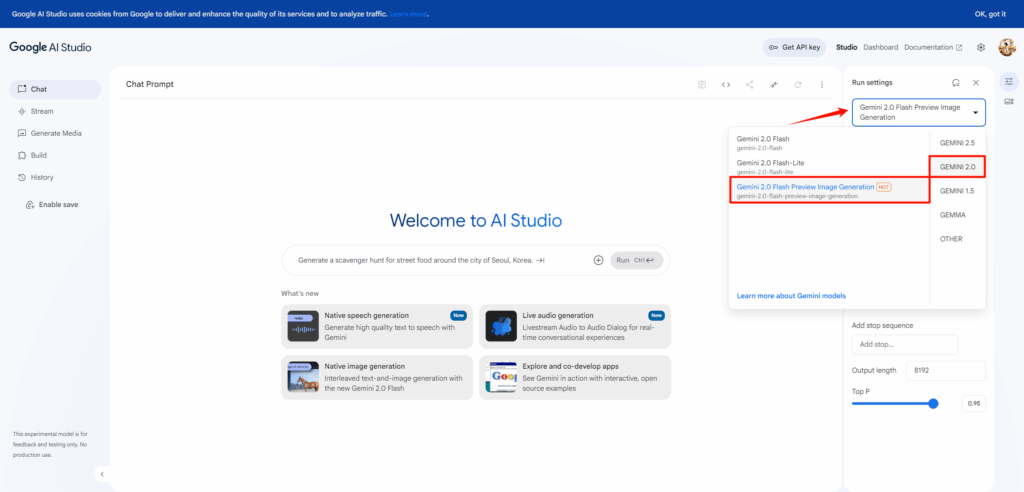
Task: Click the Run button
Action: point(637,260)
